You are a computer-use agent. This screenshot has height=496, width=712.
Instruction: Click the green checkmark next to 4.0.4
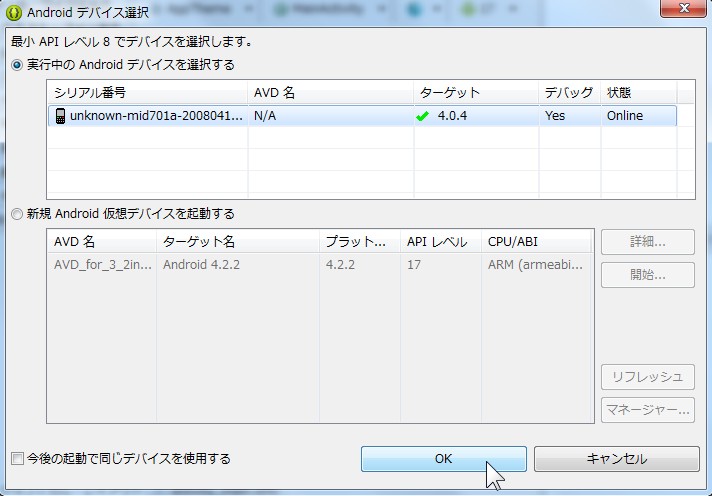[422, 116]
